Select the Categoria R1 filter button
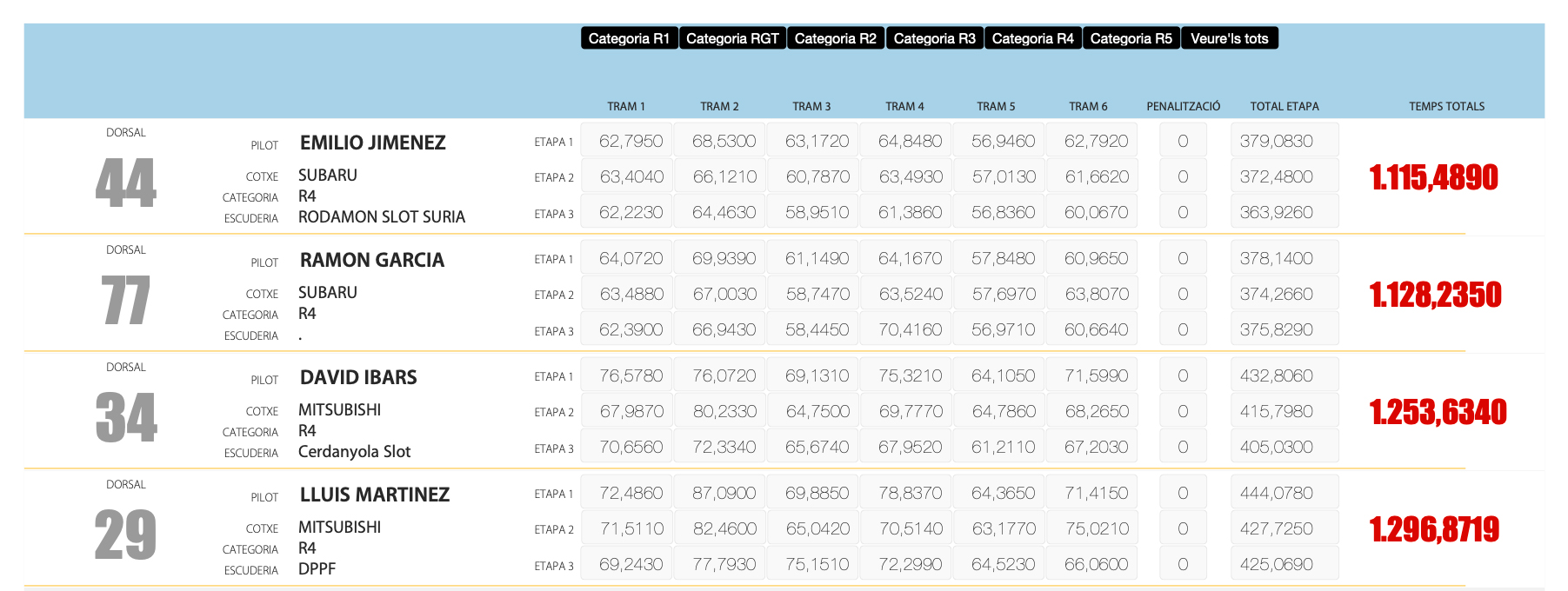 (x=629, y=38)
